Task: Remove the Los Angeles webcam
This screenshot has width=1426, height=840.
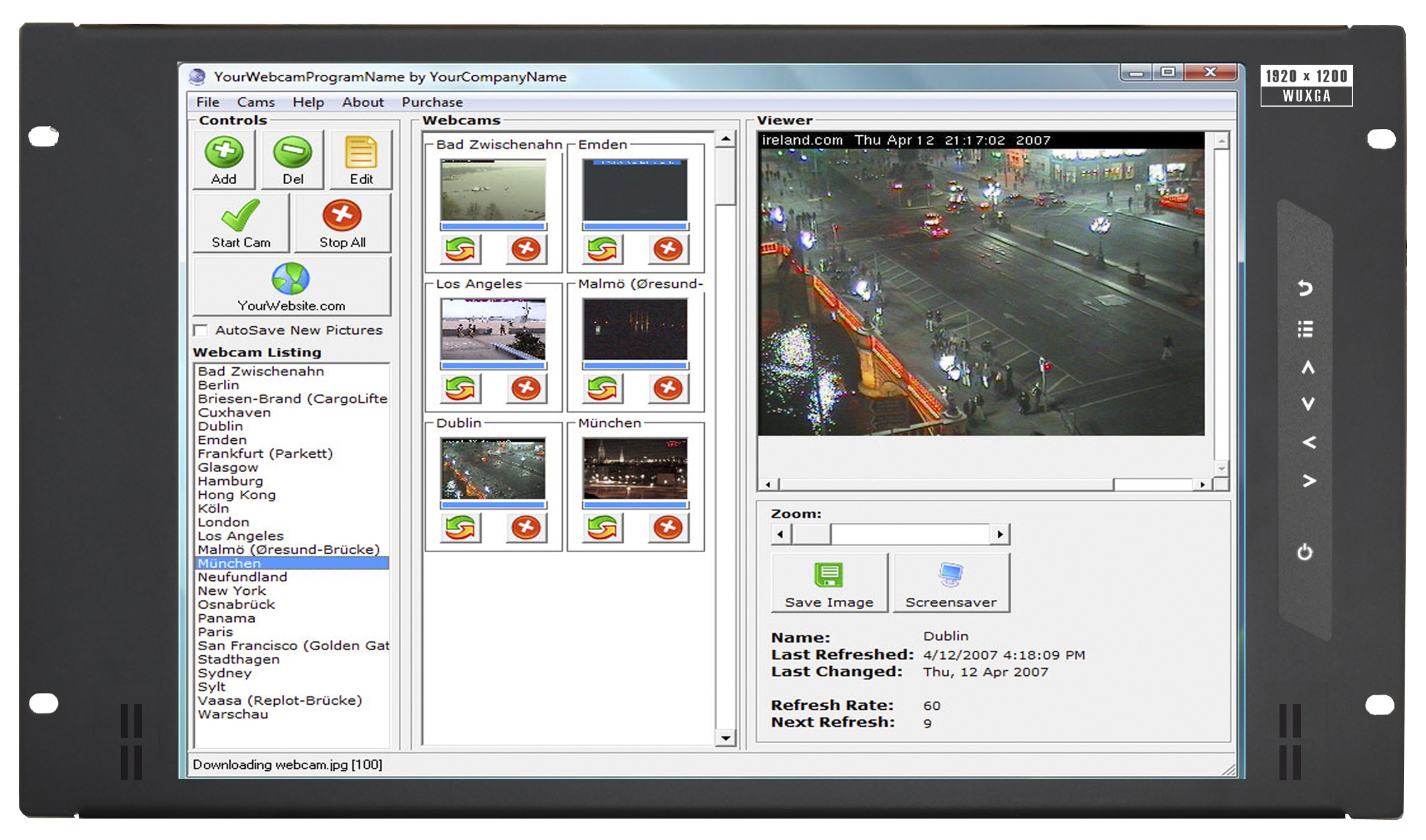Action: tap(526, 389)
